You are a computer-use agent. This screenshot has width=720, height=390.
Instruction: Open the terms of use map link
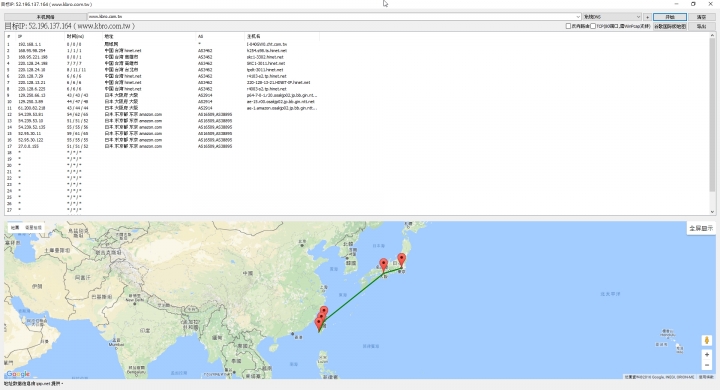tap(706, 377)
